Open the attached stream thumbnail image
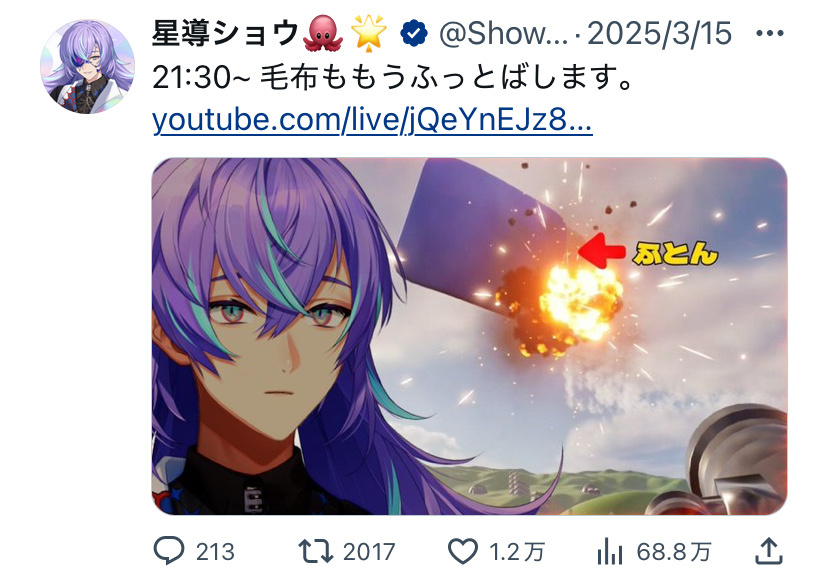 point(469,336)
